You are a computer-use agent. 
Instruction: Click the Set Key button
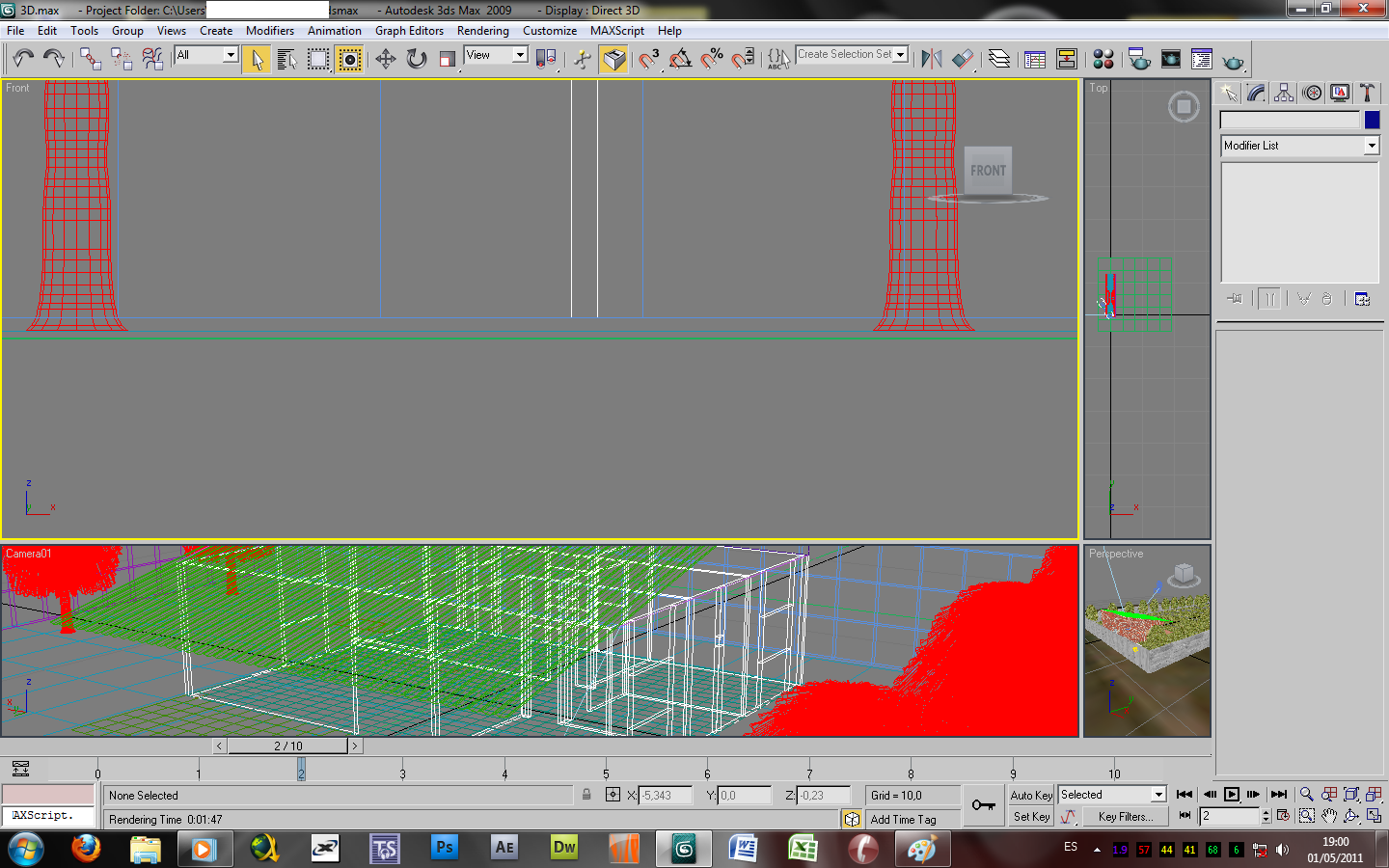tap(1031, 817)
